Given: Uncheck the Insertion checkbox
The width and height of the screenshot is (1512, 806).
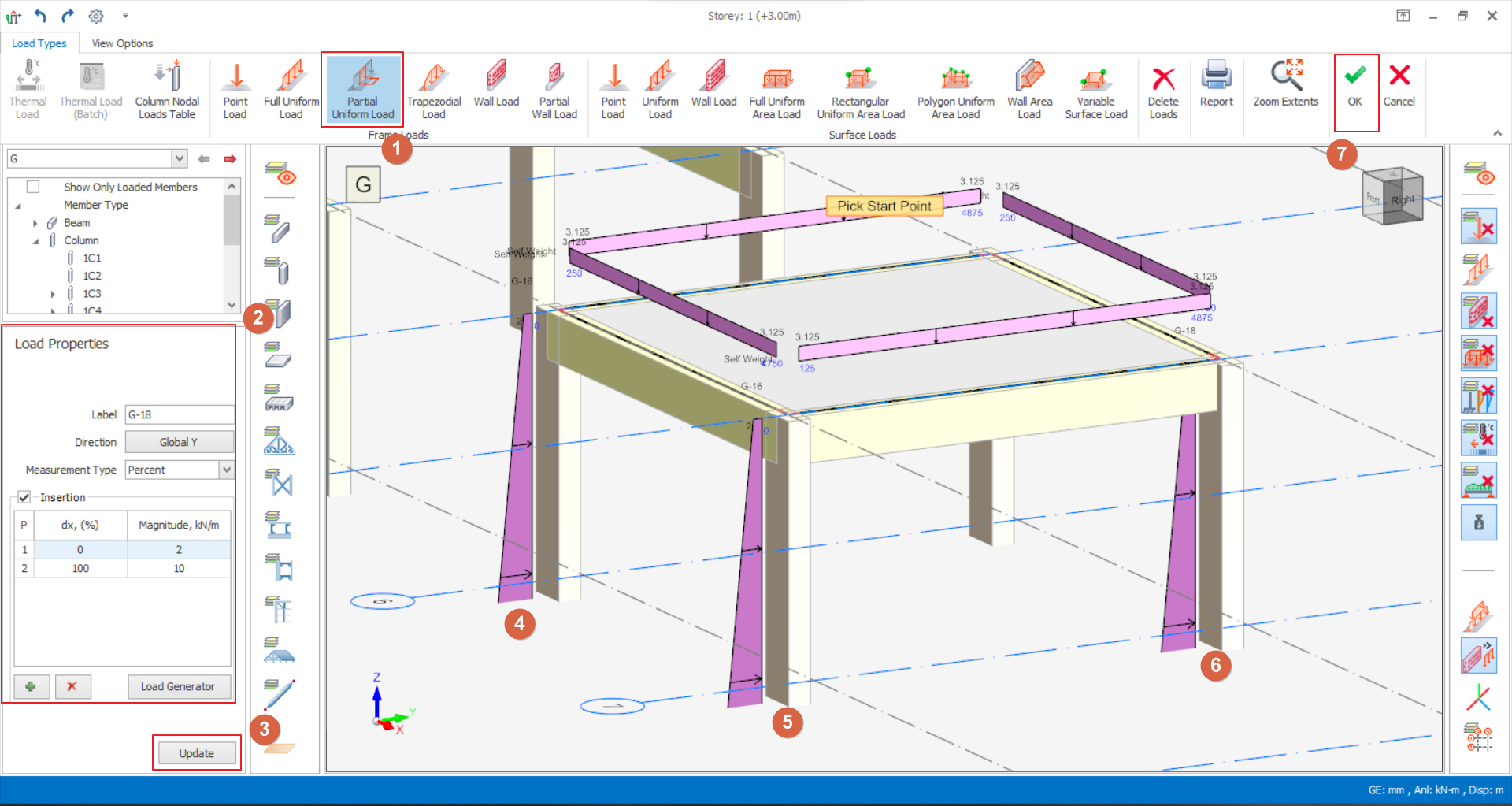Looking at the screenshot, I should tap(24, 497).
